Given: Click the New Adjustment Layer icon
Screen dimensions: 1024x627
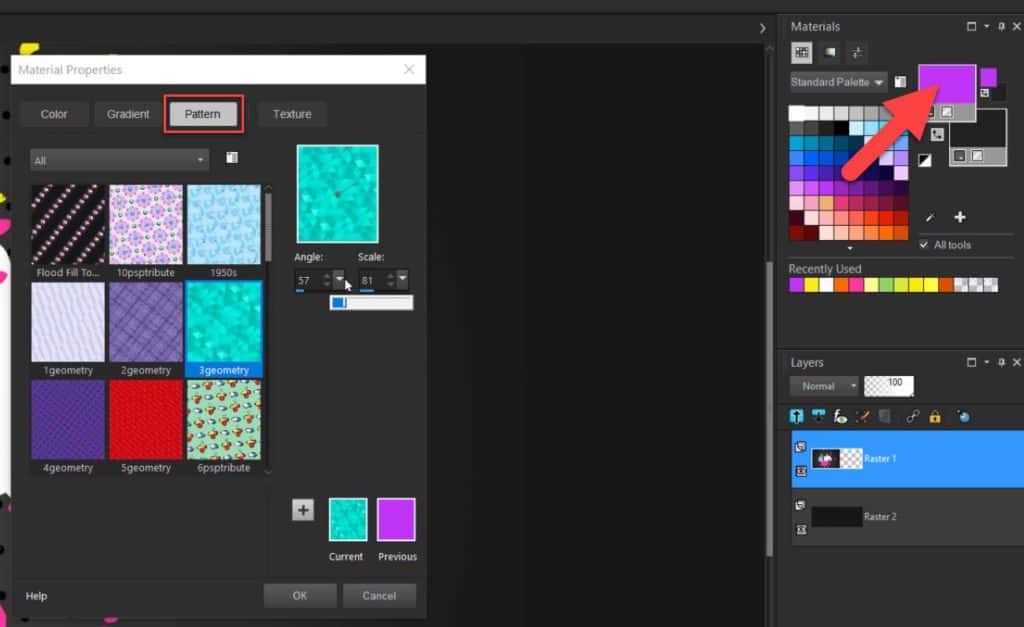Looking at the screenshot, I should [839, 416].
